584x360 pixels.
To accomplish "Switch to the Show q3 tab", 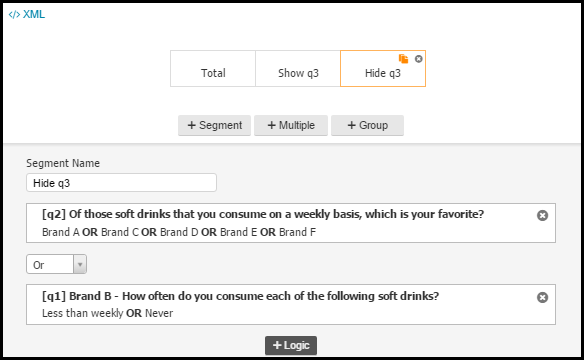I will click(298, 69).
